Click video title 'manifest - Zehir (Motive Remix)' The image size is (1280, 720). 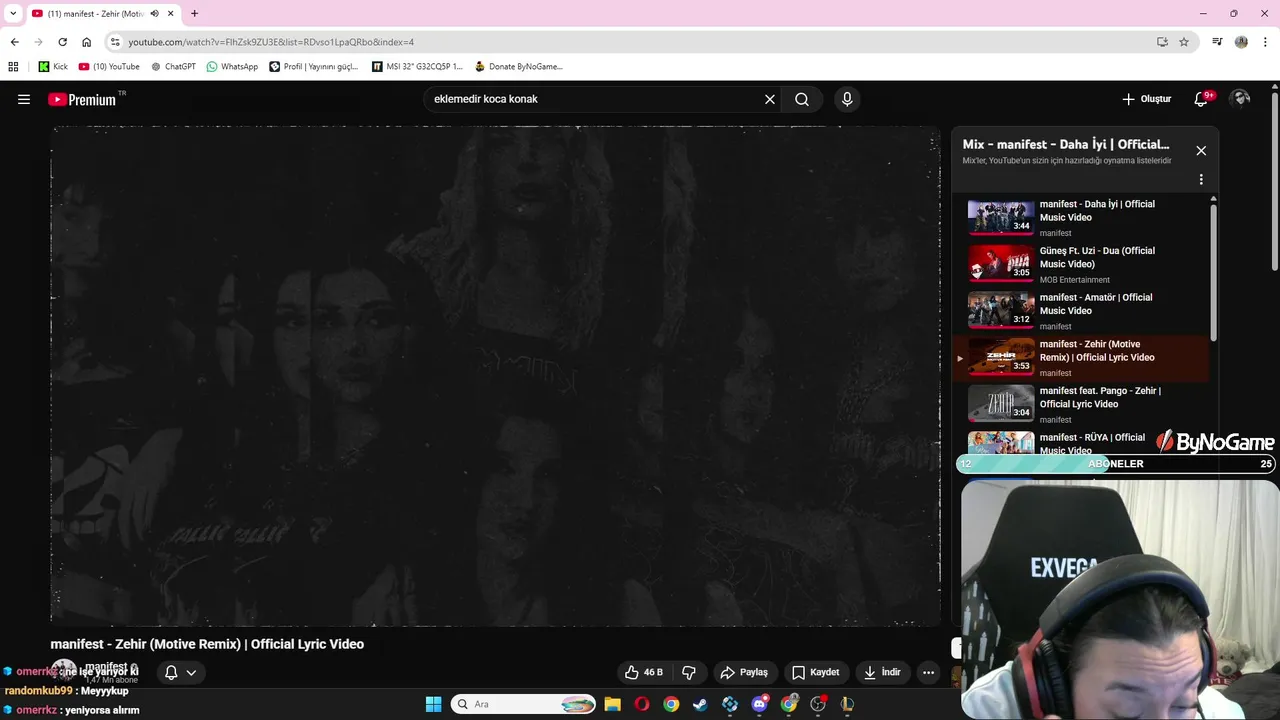click(x=207, y=644)
